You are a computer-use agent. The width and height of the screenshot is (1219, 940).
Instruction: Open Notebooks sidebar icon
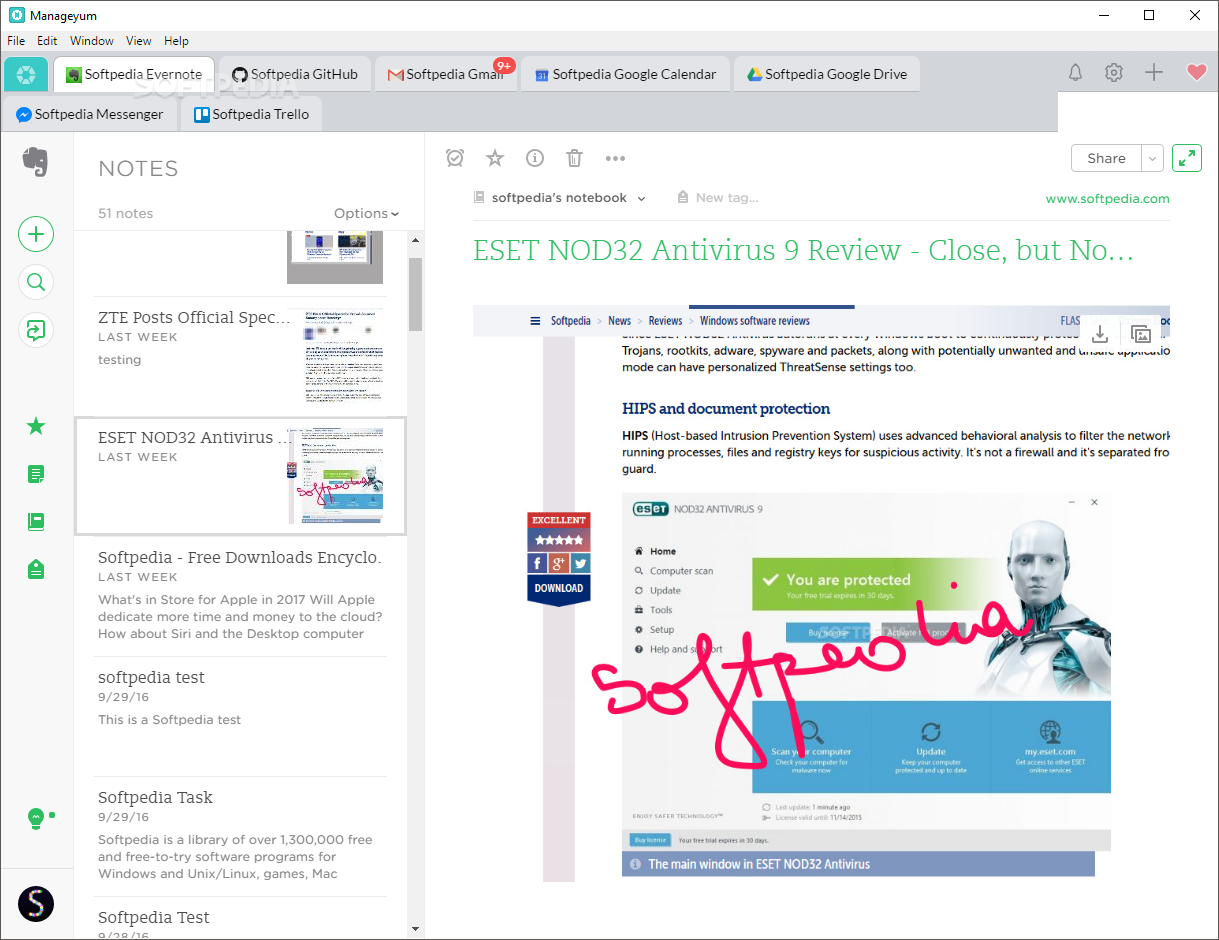(36, 522)
